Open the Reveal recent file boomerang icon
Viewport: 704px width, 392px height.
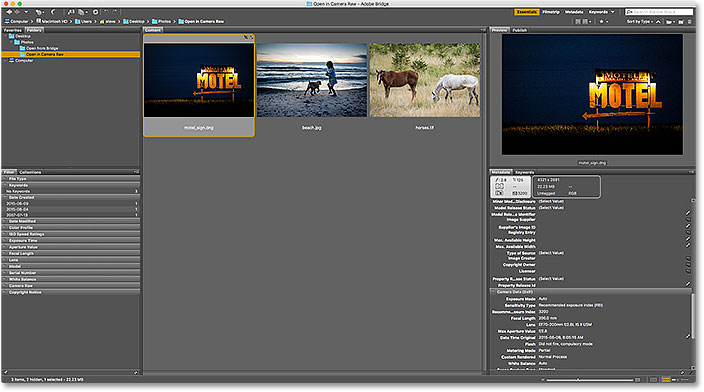[x=53, y=12]
